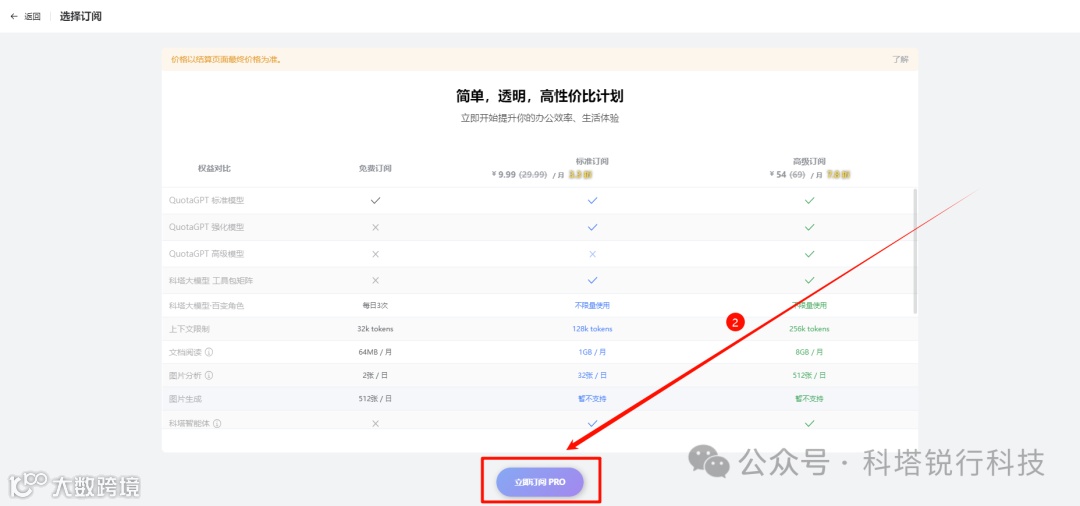1080x506 pixels.
Task: Click 标准订阅 checkmark for QuotaGPT 强化模型
Action: click(592, 227)
